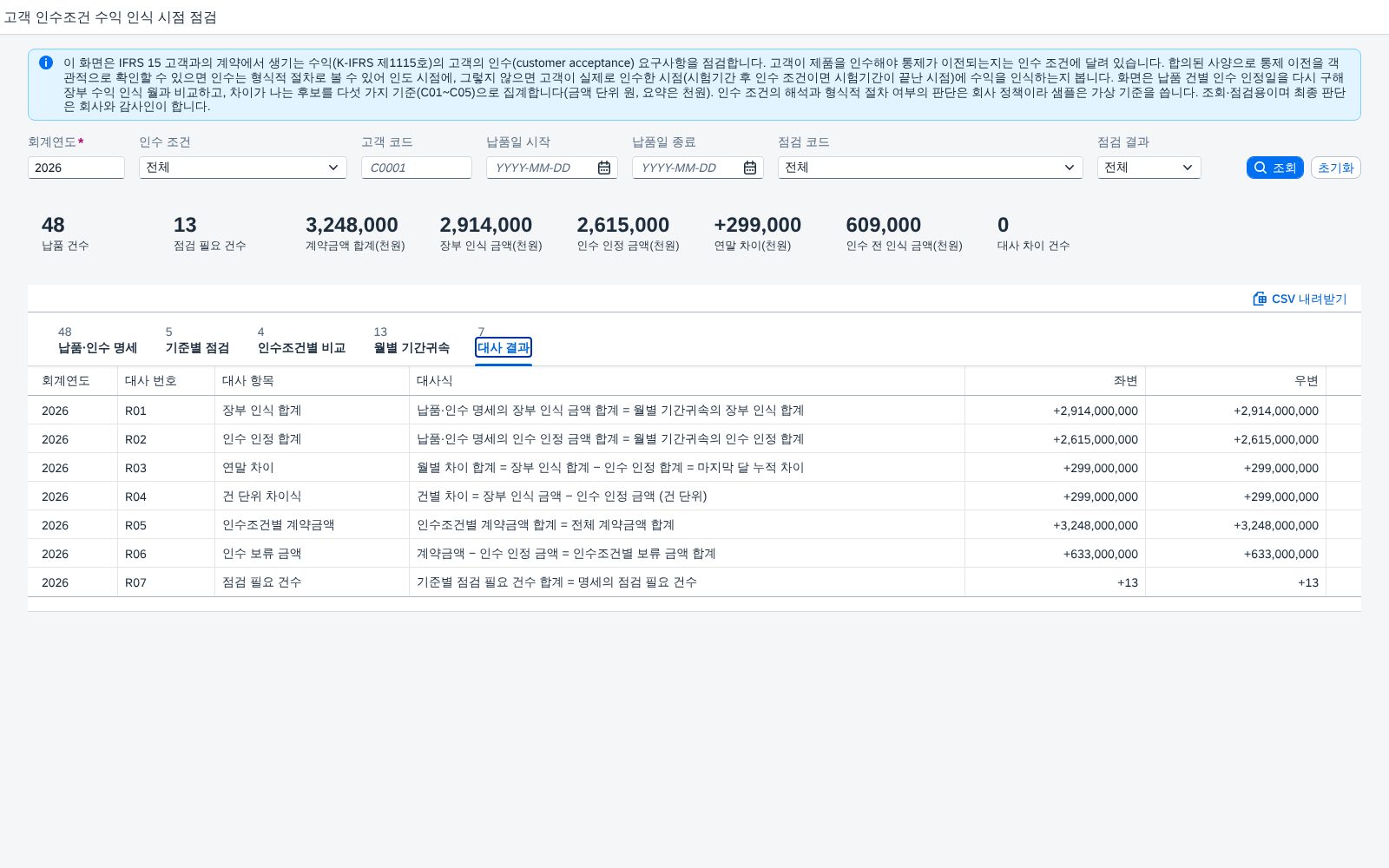Click the 좌변 column header

tap(1056, 380)
